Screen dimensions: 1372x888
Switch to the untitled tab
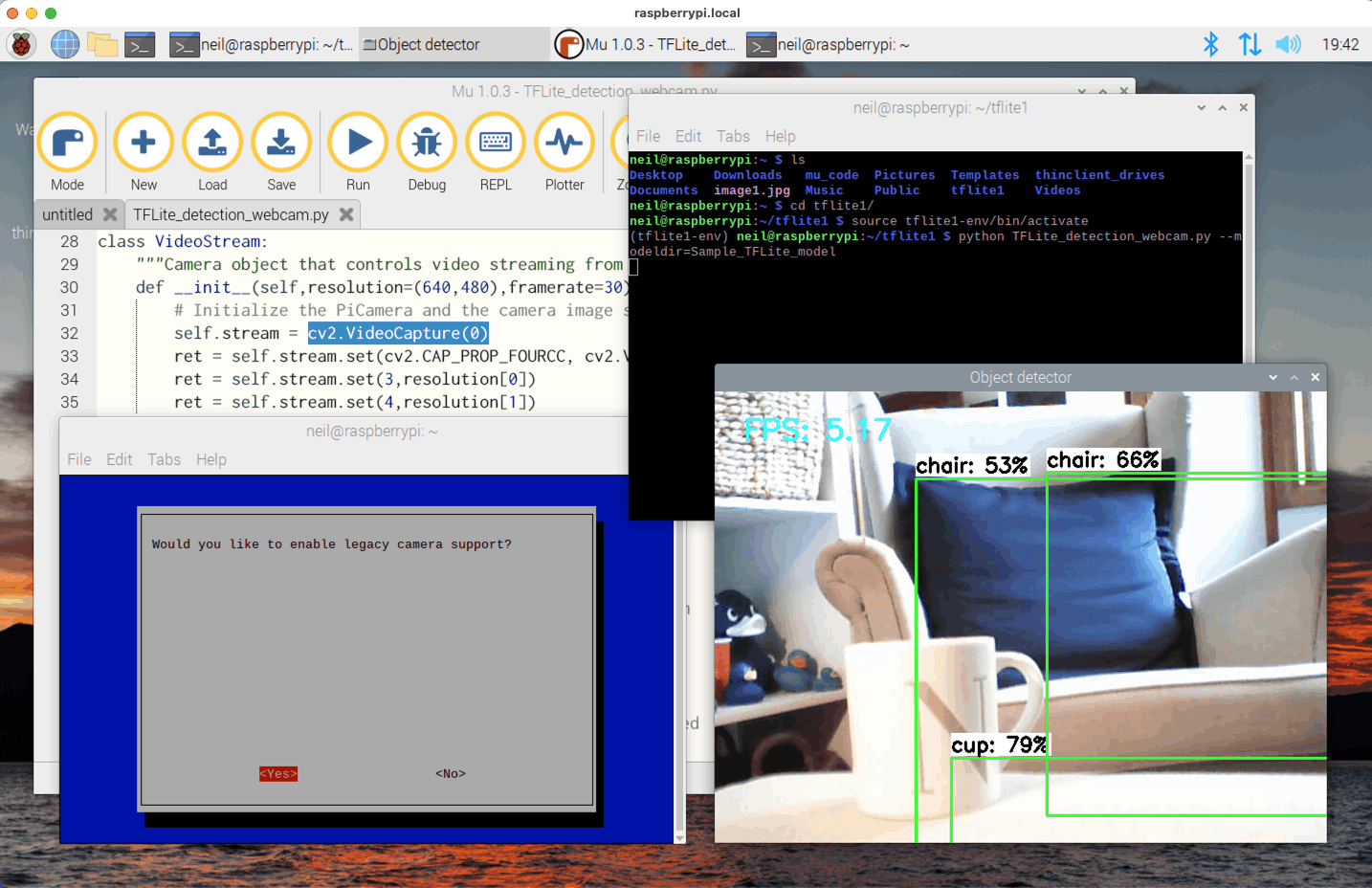coord(67,214)
